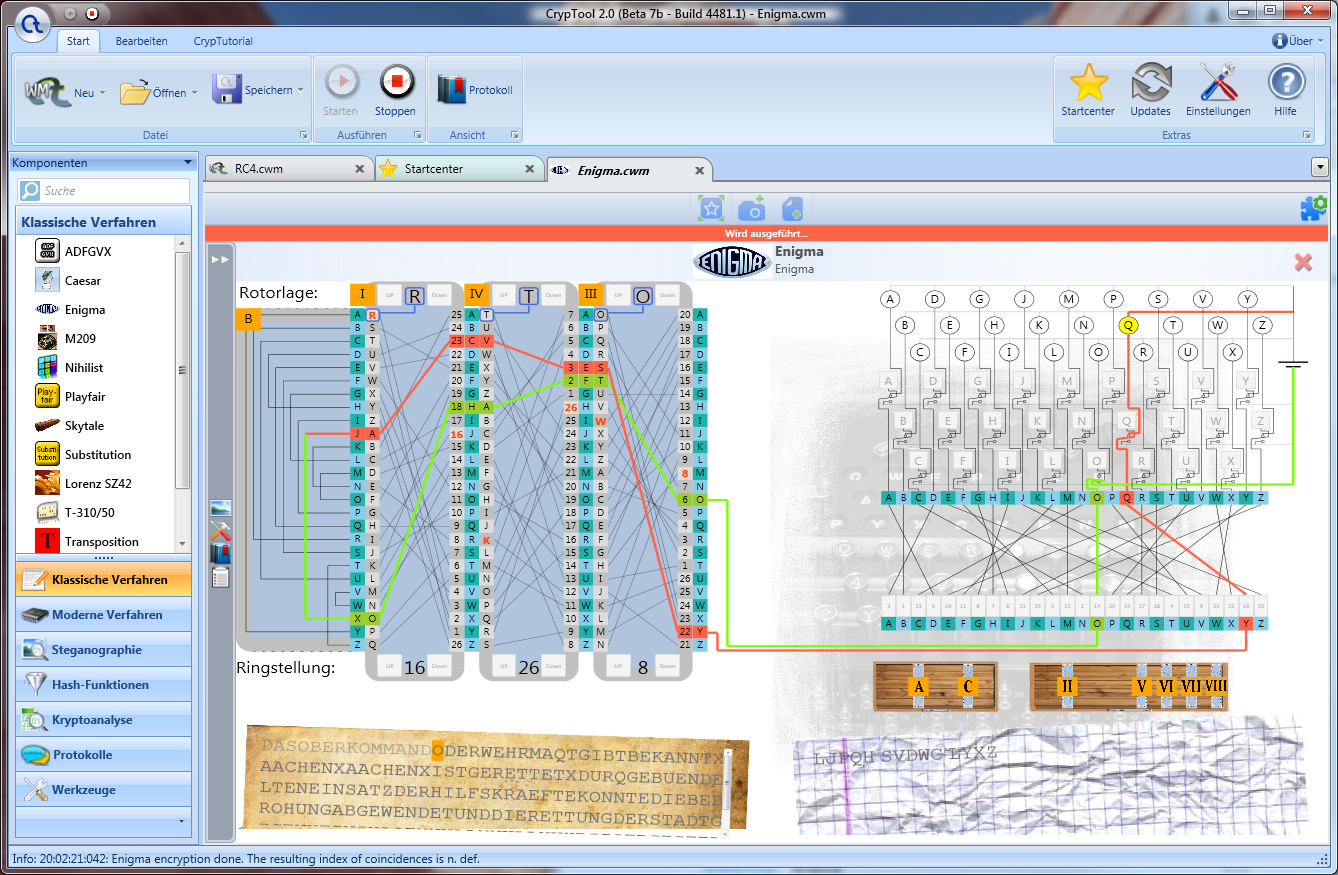
Task: Open the clipboard log icon in Enigma sidebar
Action: coord(221,576)
